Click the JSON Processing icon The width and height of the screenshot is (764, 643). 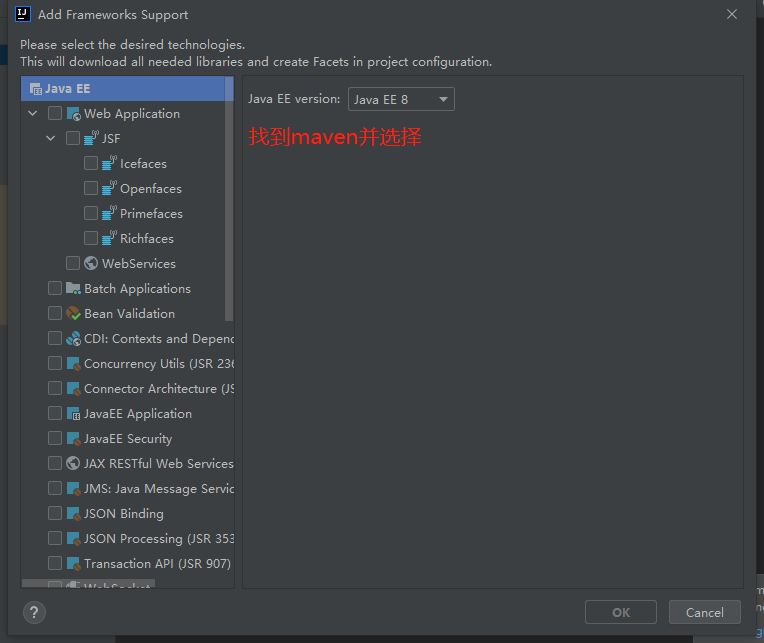(74, 539)
